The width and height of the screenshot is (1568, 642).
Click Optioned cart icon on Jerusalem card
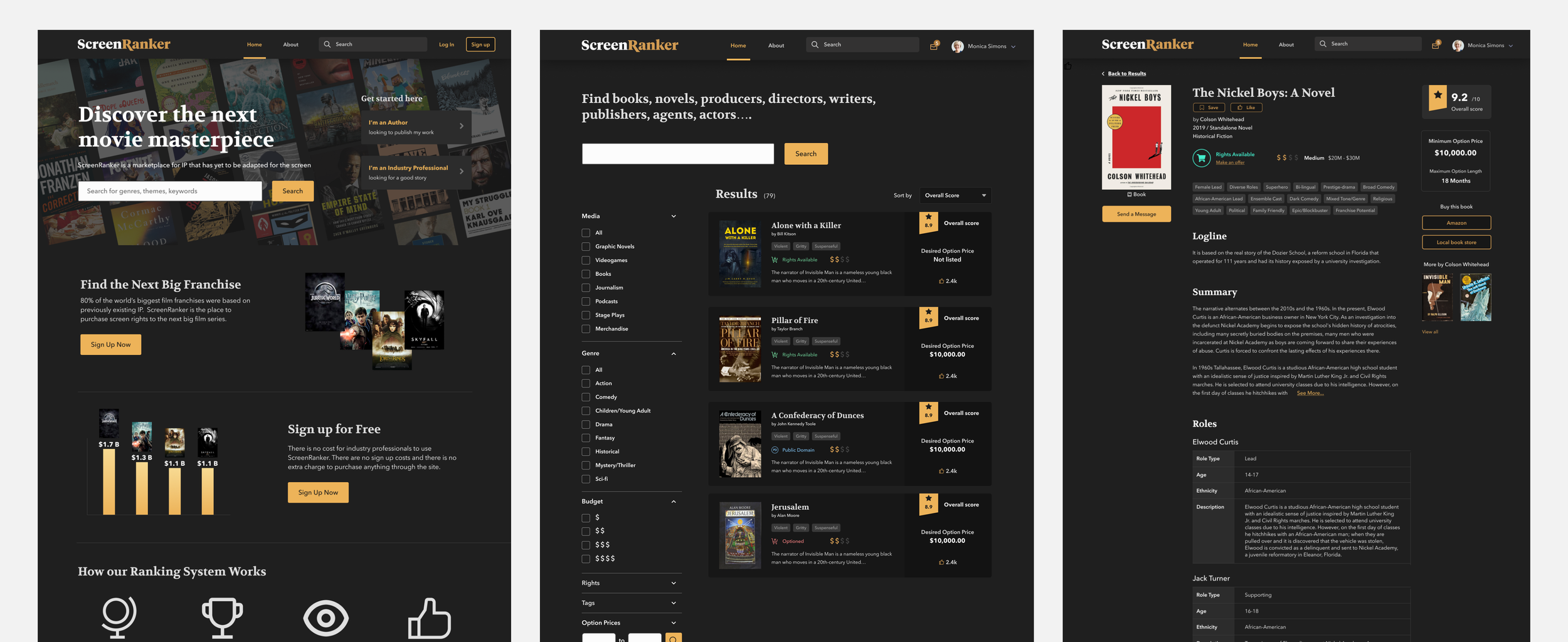pos(775,541)
